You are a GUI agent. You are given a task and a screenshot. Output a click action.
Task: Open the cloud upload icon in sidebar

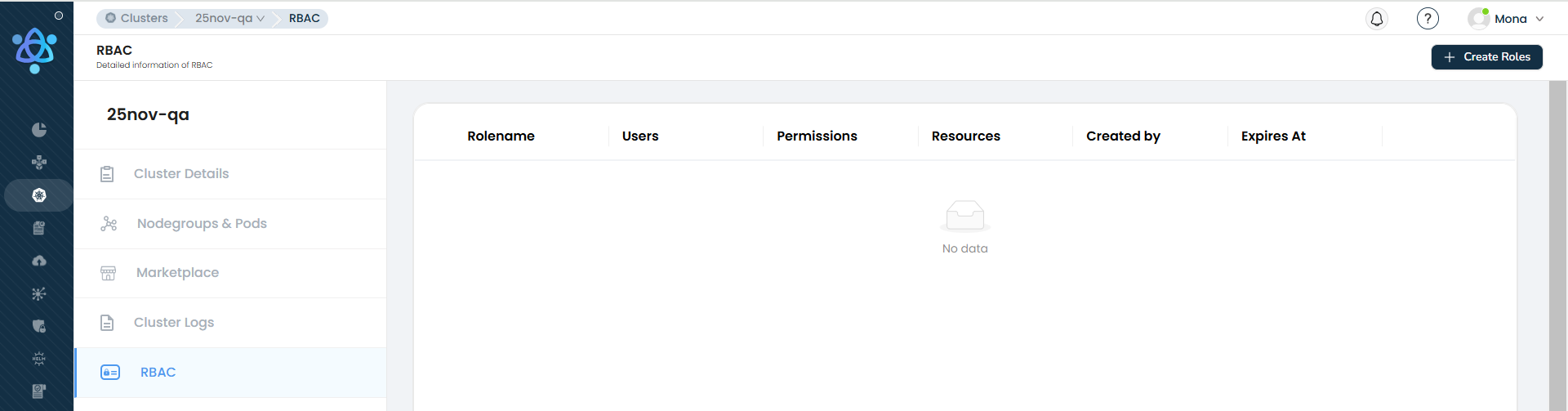[38, 261]
